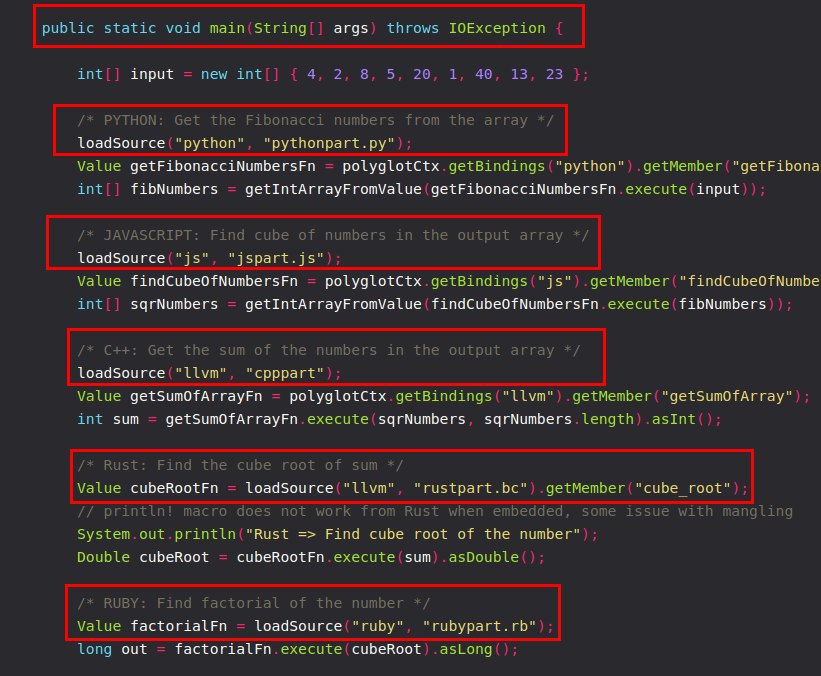821x676 pixels.
Task: Click the 'int[] fibNumbers' assignment line
Action: [x=421, y=190]
